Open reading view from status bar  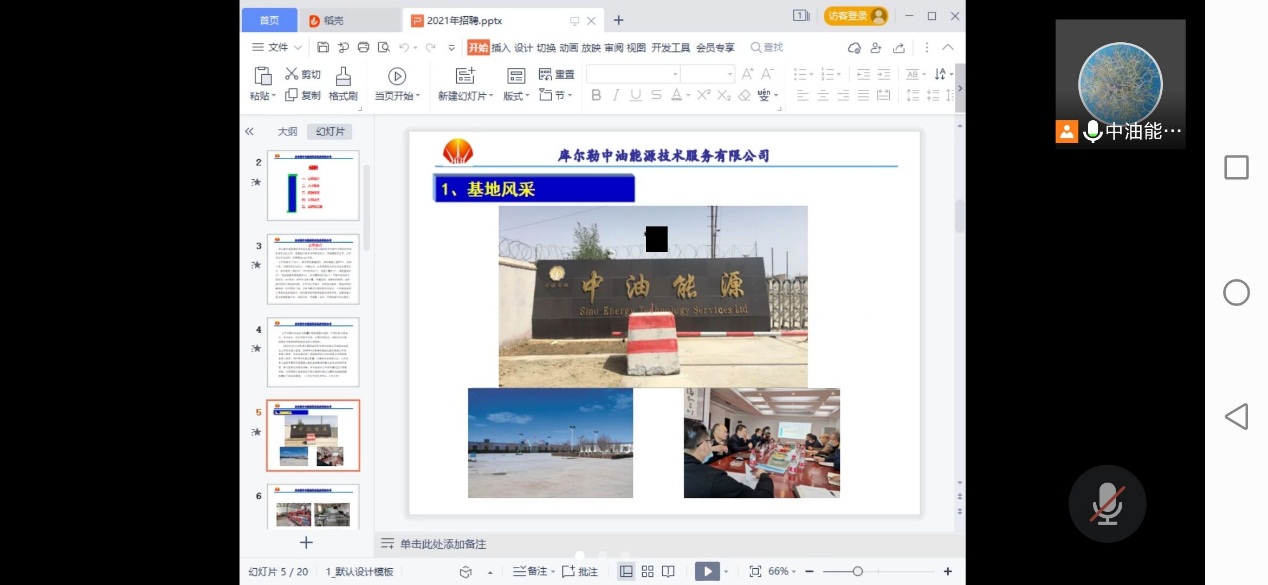pos(668,571)
